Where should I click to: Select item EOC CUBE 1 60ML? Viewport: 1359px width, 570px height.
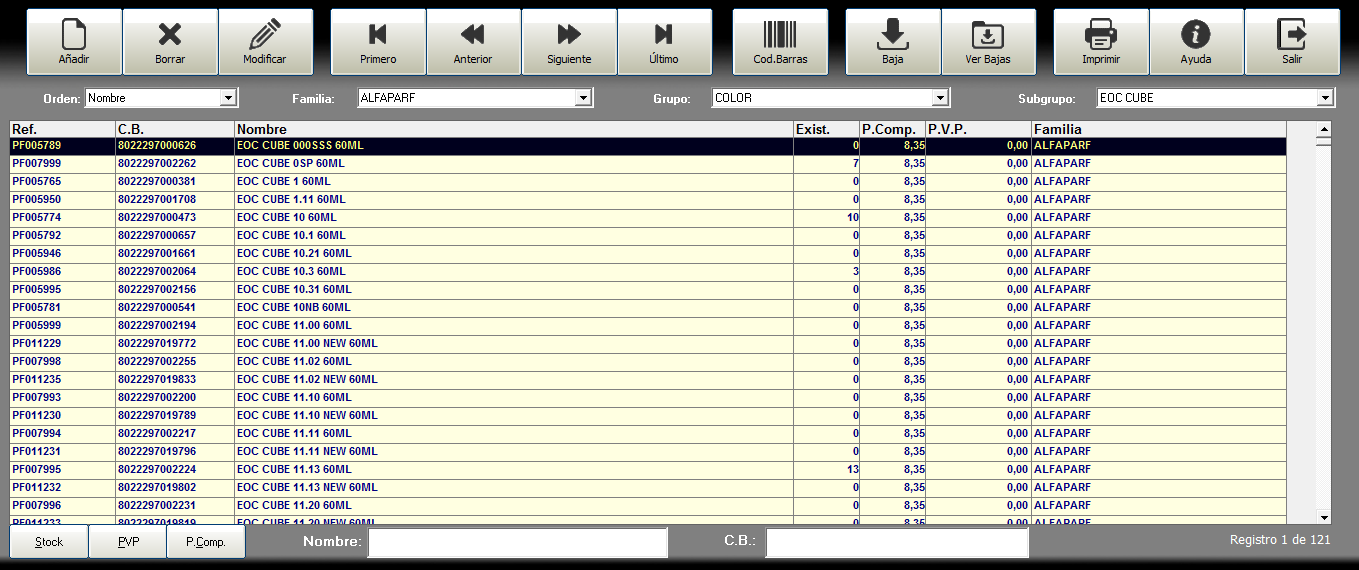click(x=284, y=182)
